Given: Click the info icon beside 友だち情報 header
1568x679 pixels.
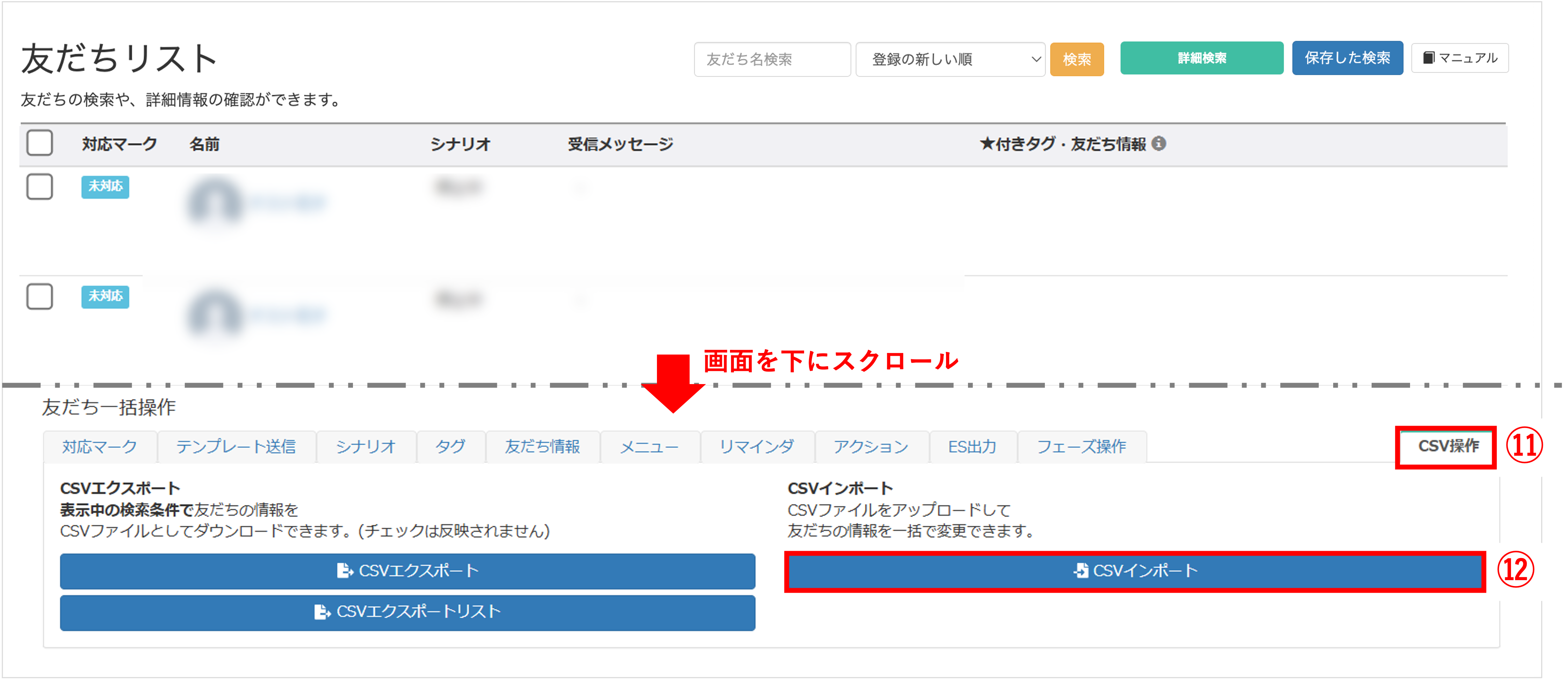Looking at the screenshot, I should (x=1159, y=144).
